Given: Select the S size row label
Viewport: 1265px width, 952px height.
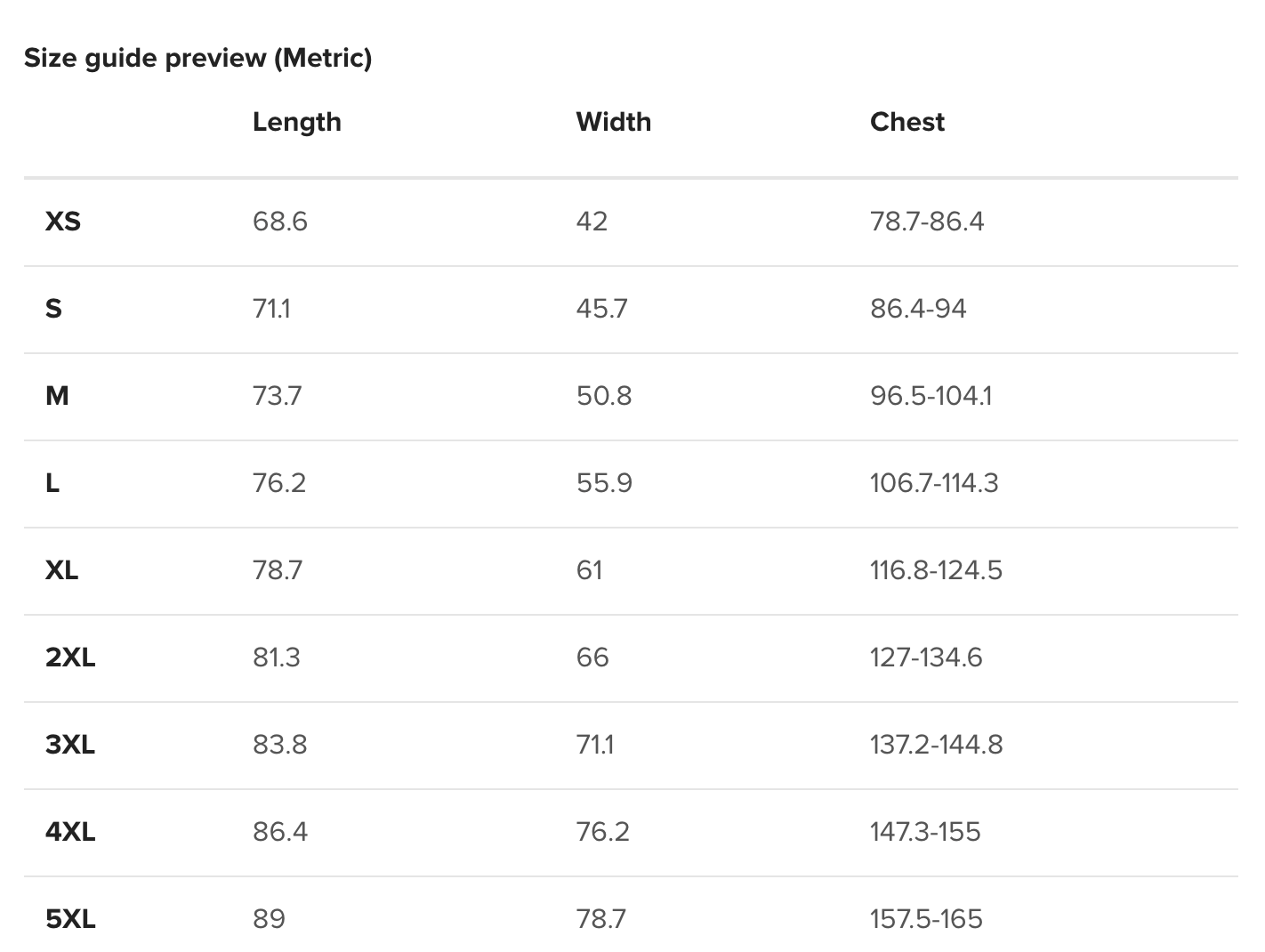Looking at the screenshot, I should (53, 309).
